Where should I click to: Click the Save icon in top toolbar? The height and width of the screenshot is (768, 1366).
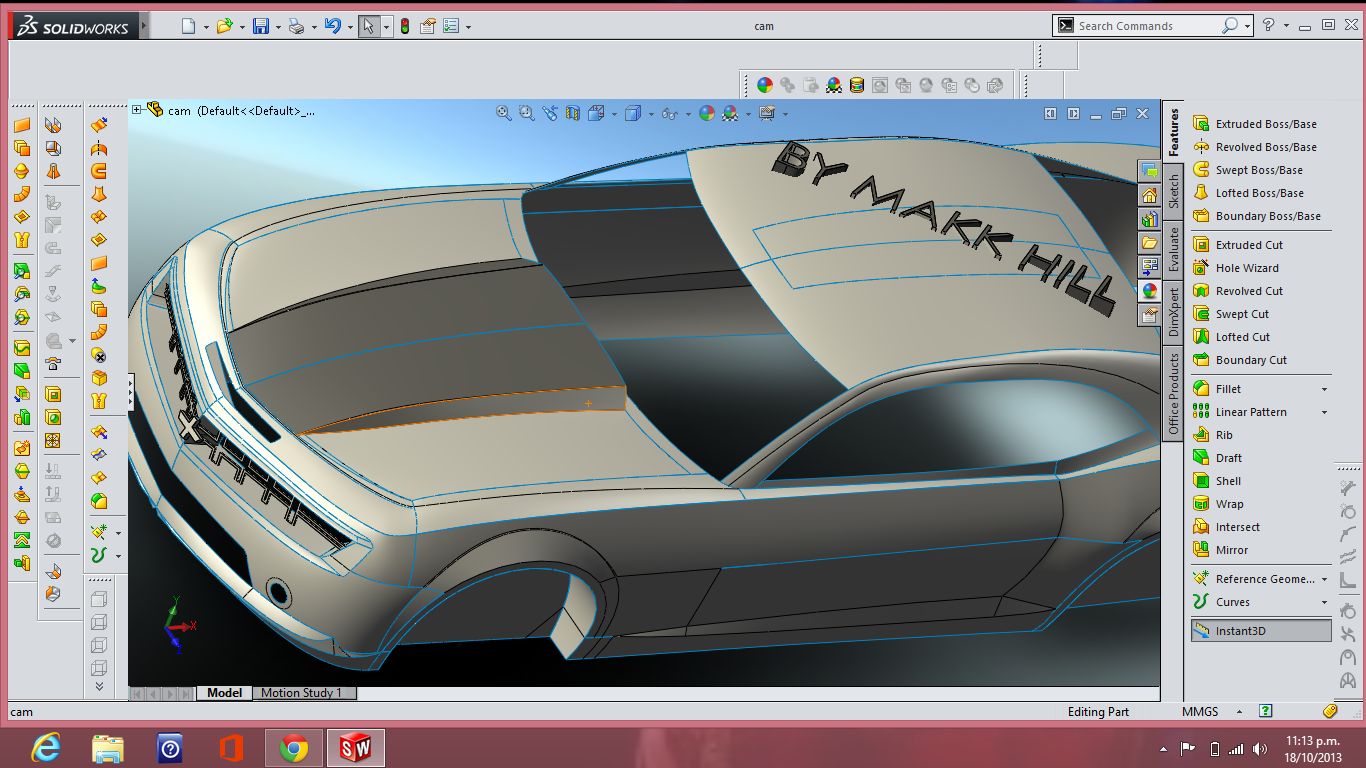tap(260, 27)
